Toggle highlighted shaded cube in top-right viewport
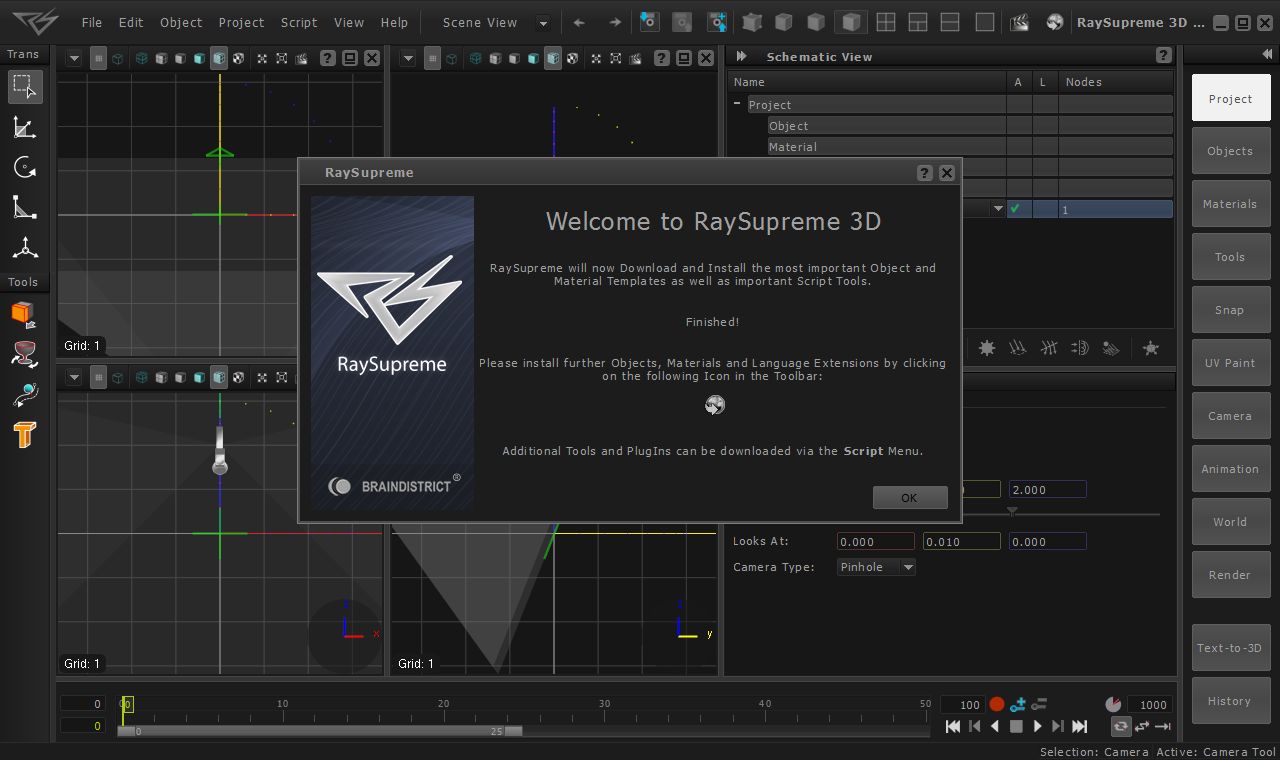The image size is (1280, 760). [x=553, y=59]
